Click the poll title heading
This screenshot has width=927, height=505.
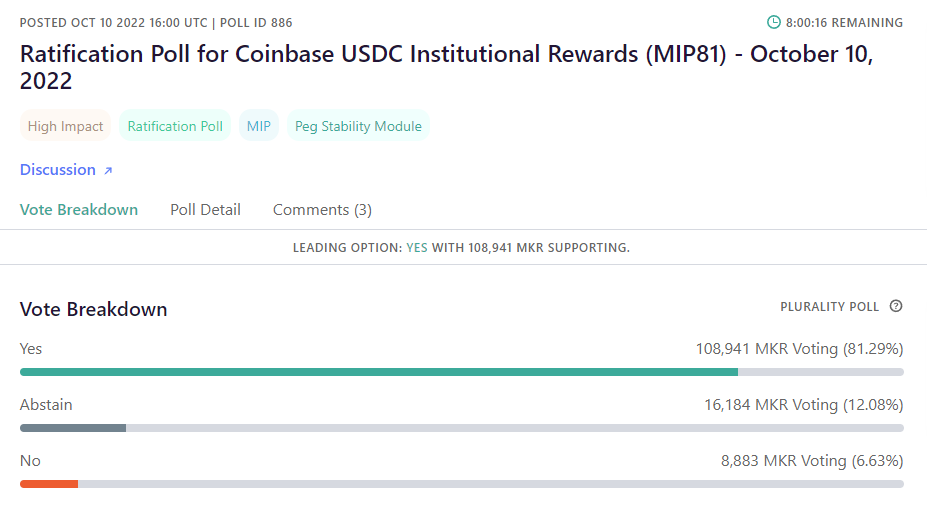pos(446,67)
